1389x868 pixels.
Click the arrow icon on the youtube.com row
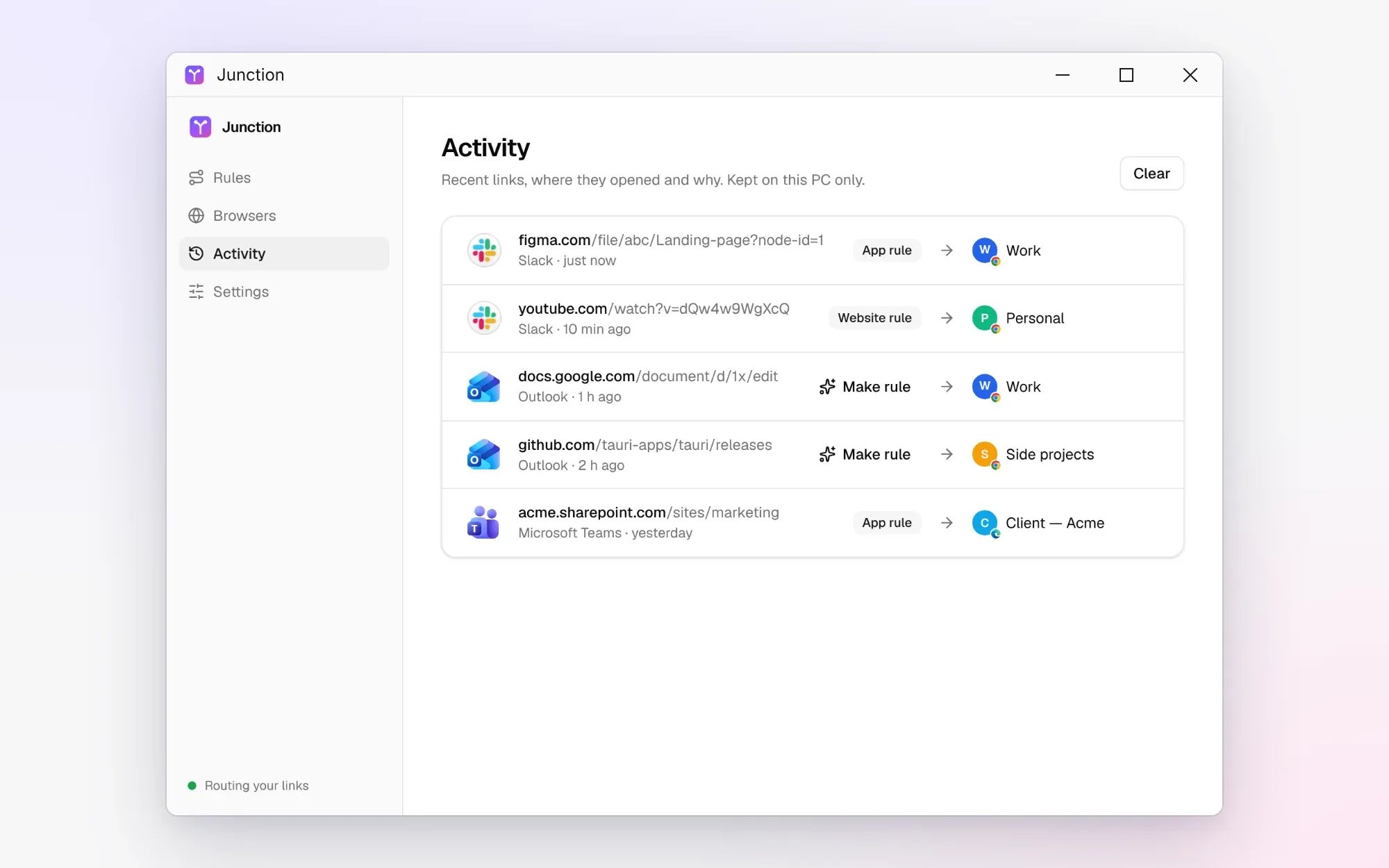coord(947,318)
